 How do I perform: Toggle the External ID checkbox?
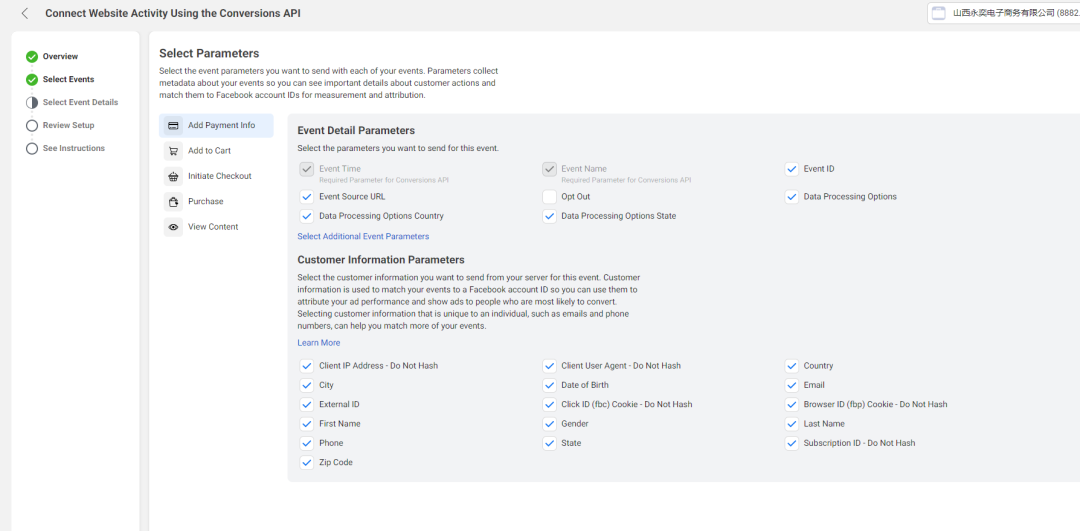coord(307,404)
